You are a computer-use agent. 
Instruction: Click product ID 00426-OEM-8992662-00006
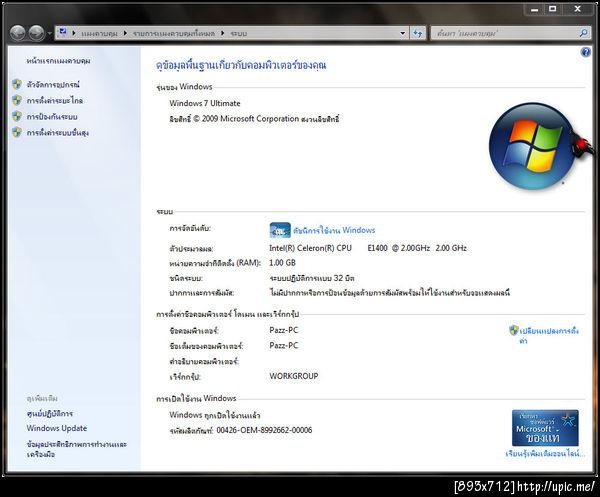pos(264,430)
